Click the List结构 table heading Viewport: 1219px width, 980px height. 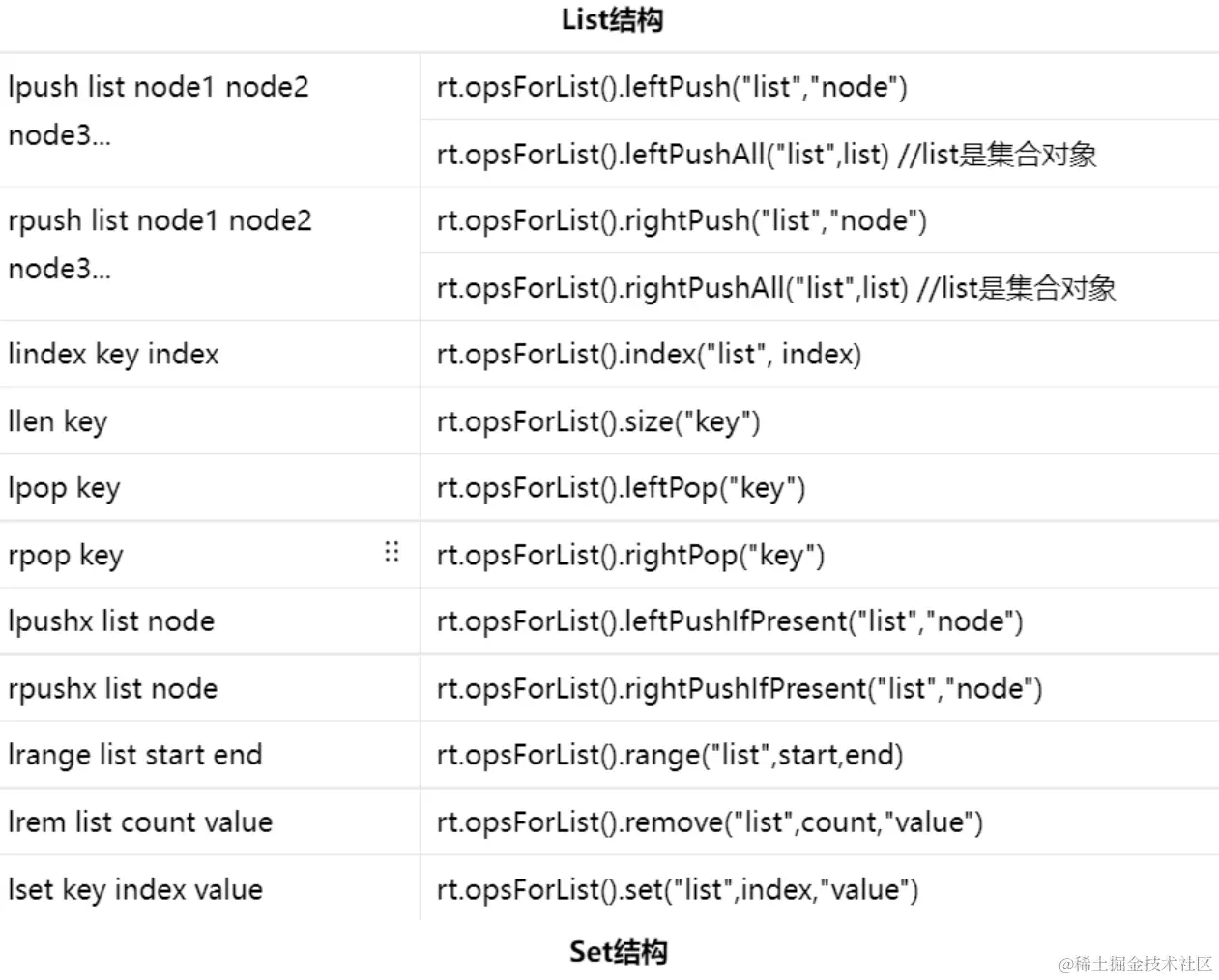(612, 20)
